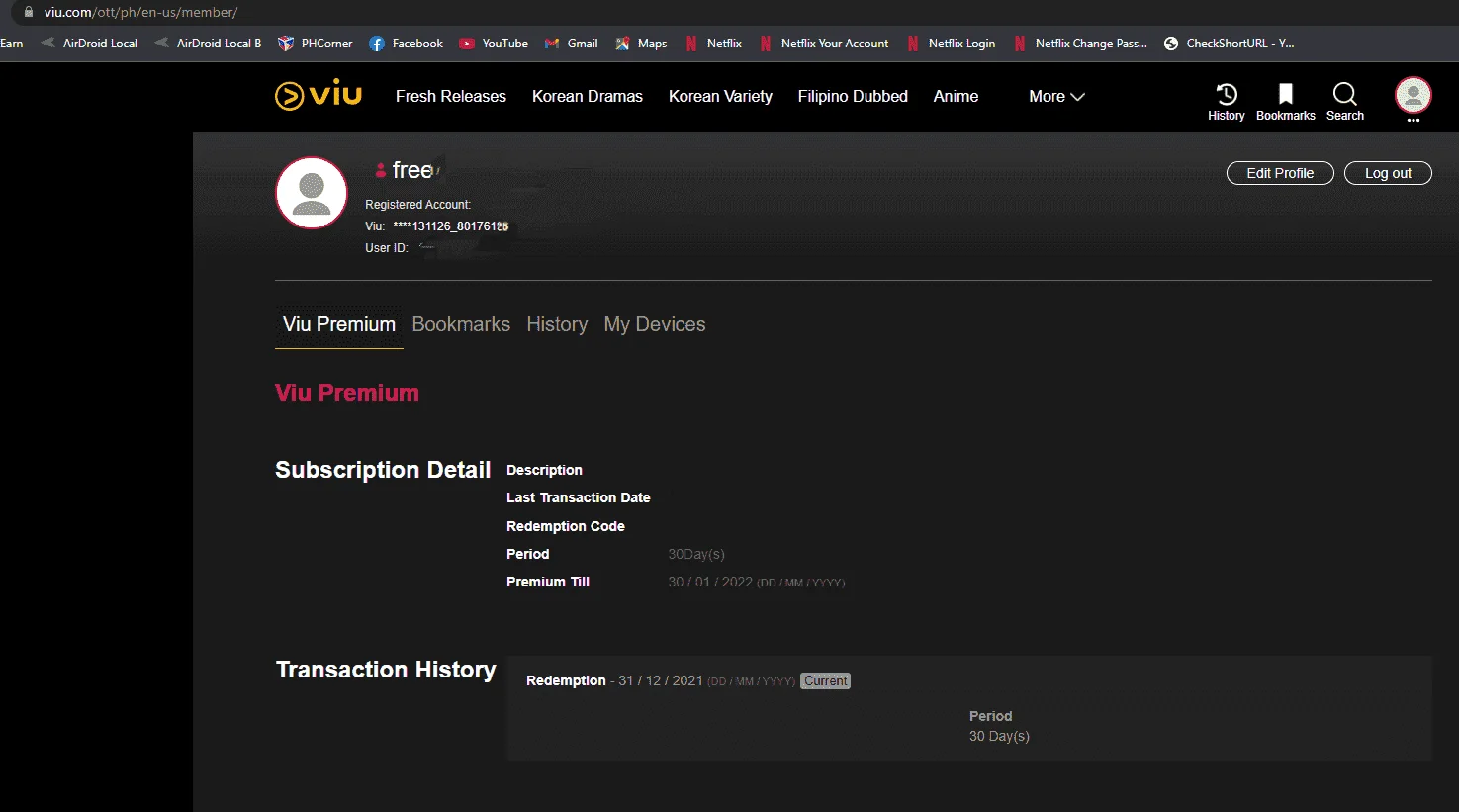Open the Maps bookmark

[x=641, y=44]
